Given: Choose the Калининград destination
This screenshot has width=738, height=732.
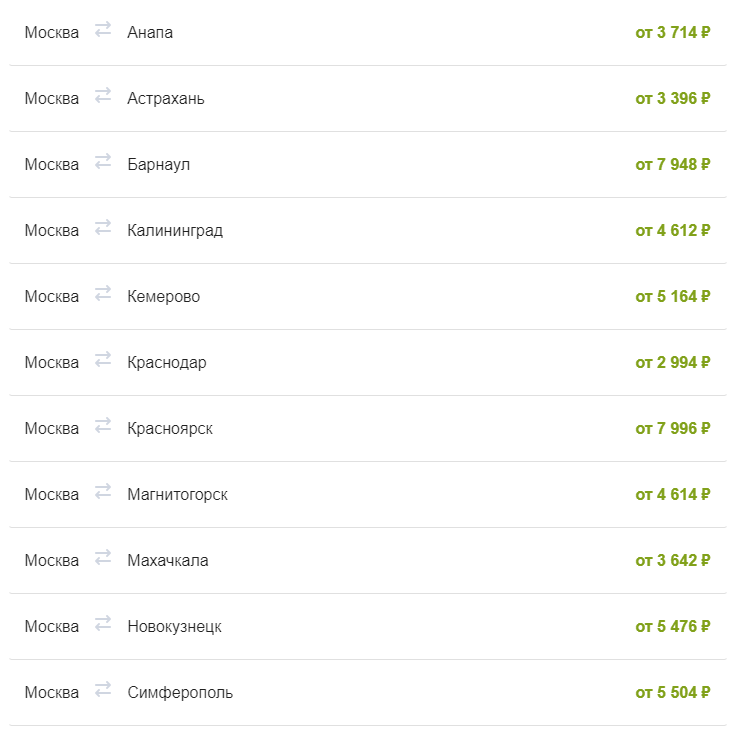Looking at the screenshot, I should [175, 231].
